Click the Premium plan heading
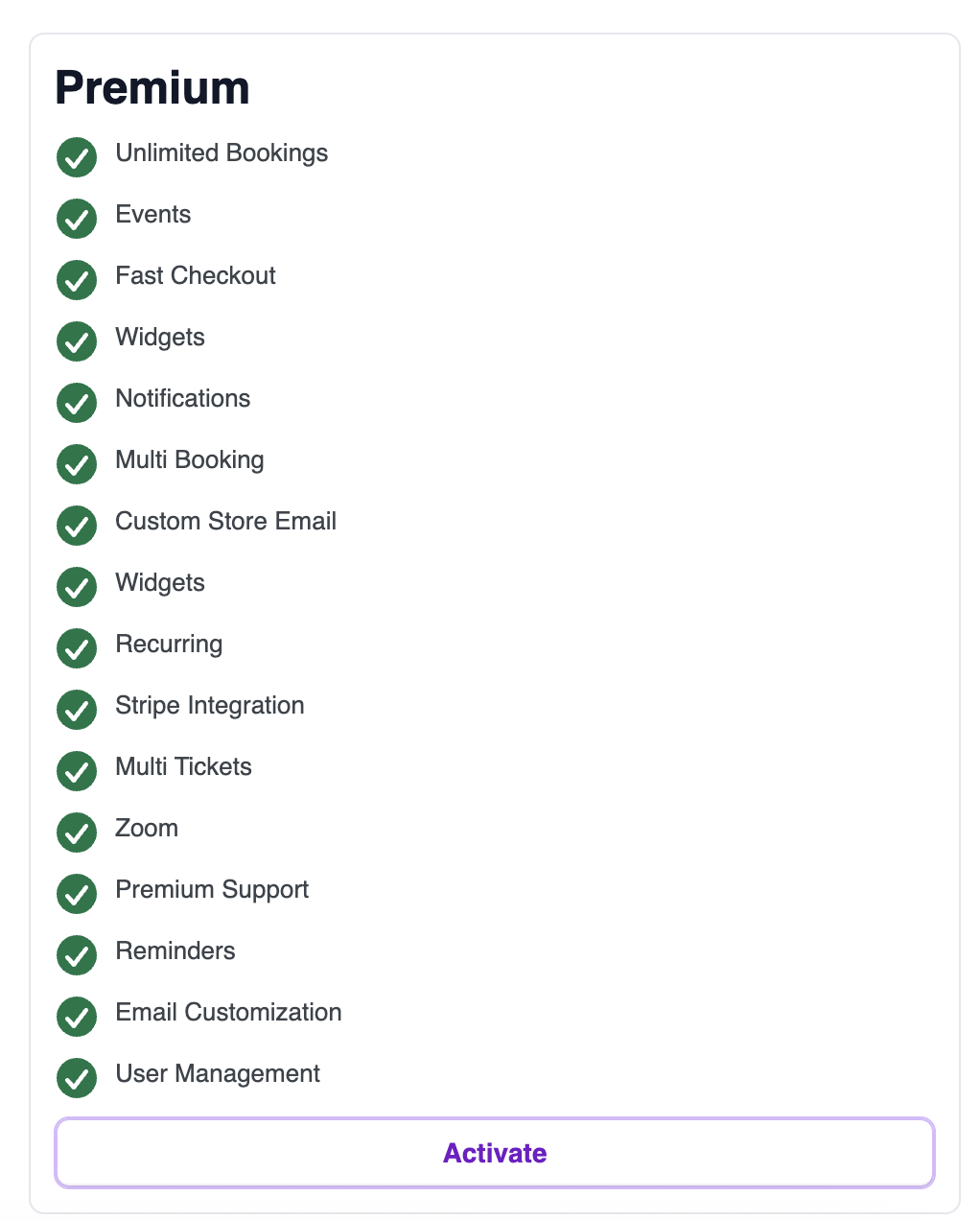980x1220 pixels. point(152,88)
